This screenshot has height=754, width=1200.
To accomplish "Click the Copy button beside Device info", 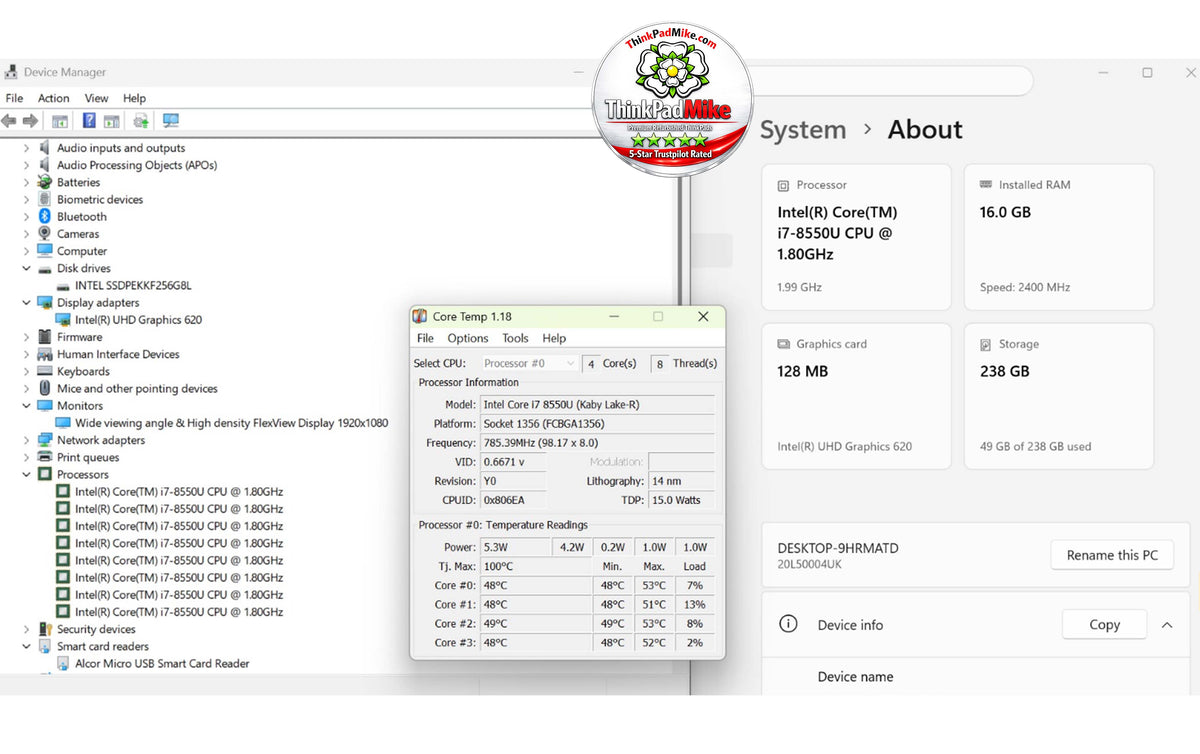I will click(x=1104, y=624).
